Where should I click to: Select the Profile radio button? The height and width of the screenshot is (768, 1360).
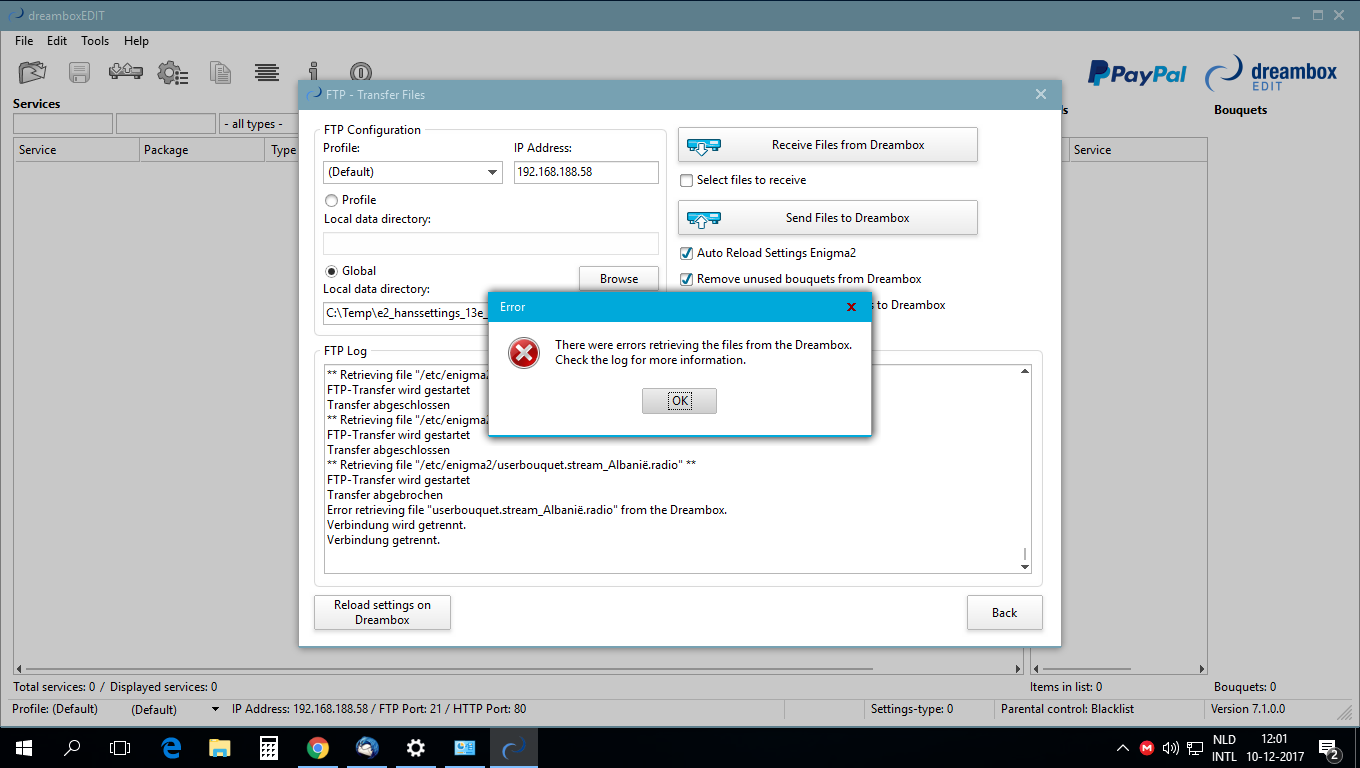point(332,201)
